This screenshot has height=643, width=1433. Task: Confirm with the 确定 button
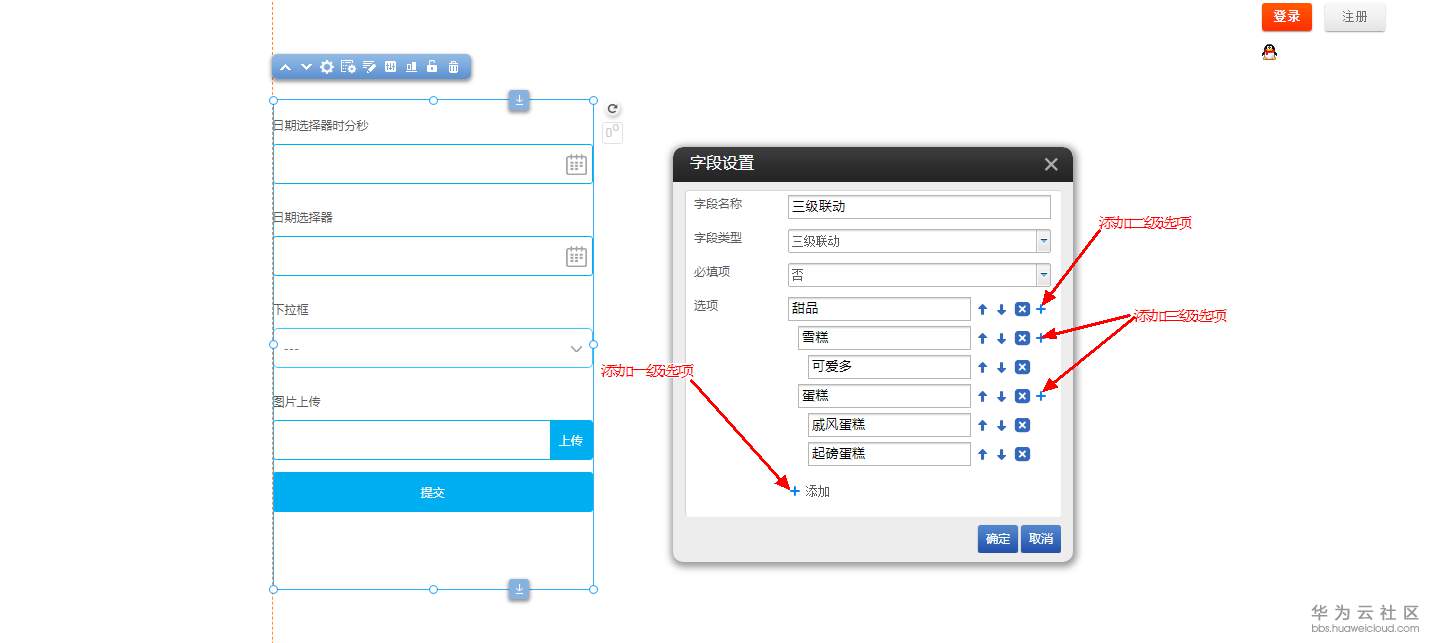pyautogui.click(x=998, y=539)
